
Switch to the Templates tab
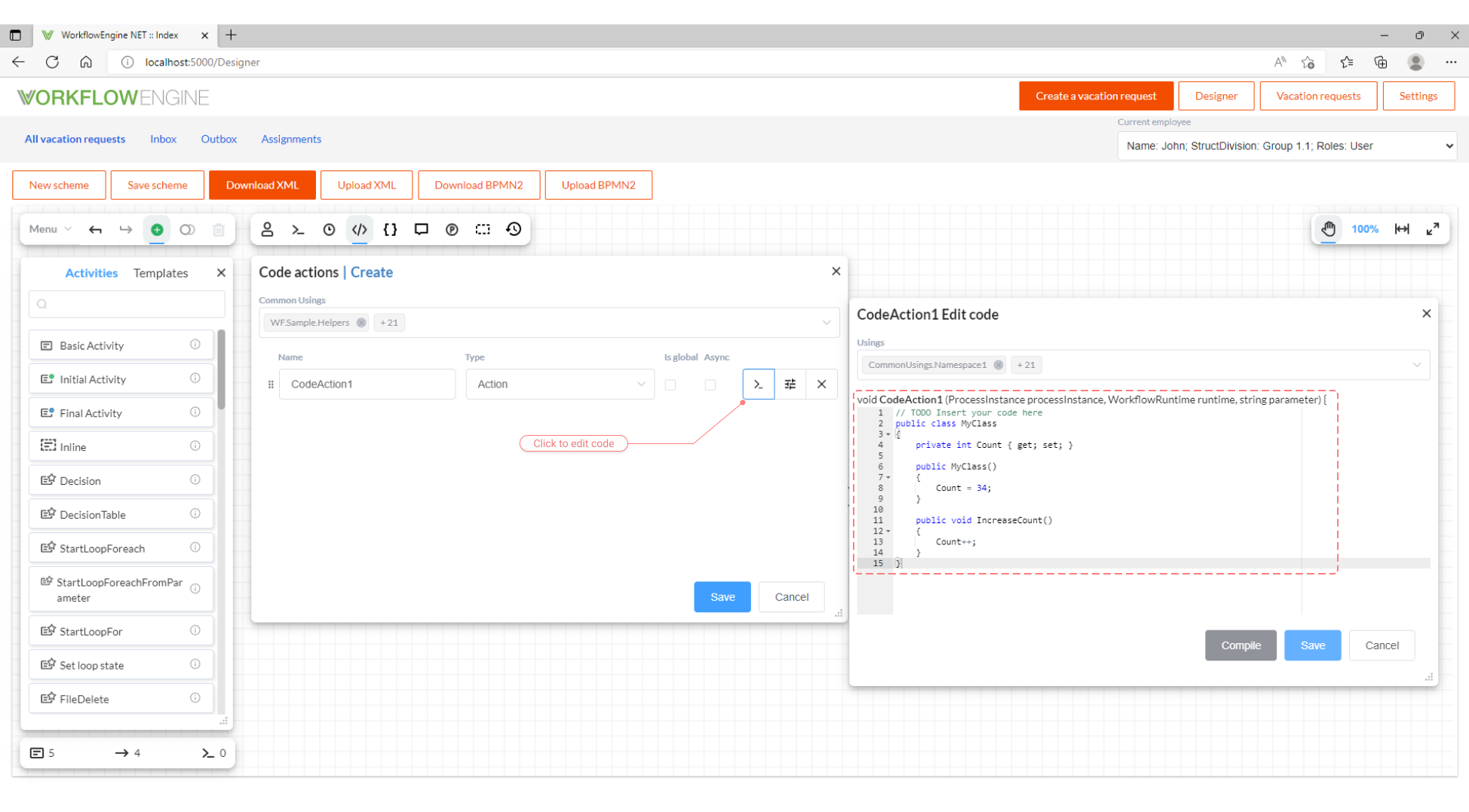161,273
